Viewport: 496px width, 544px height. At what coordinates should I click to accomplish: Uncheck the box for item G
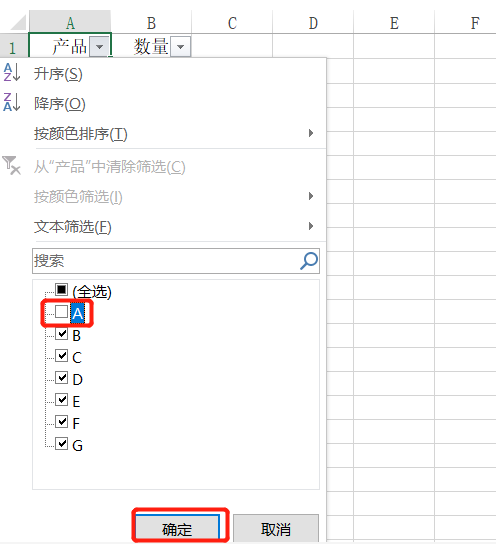point(61,443)
